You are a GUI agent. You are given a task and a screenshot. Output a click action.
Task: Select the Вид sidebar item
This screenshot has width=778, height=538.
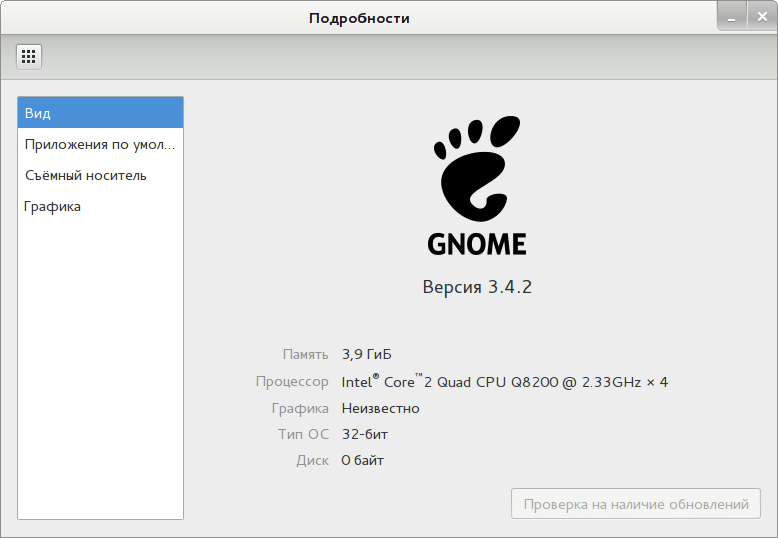(x=100, y=113)
